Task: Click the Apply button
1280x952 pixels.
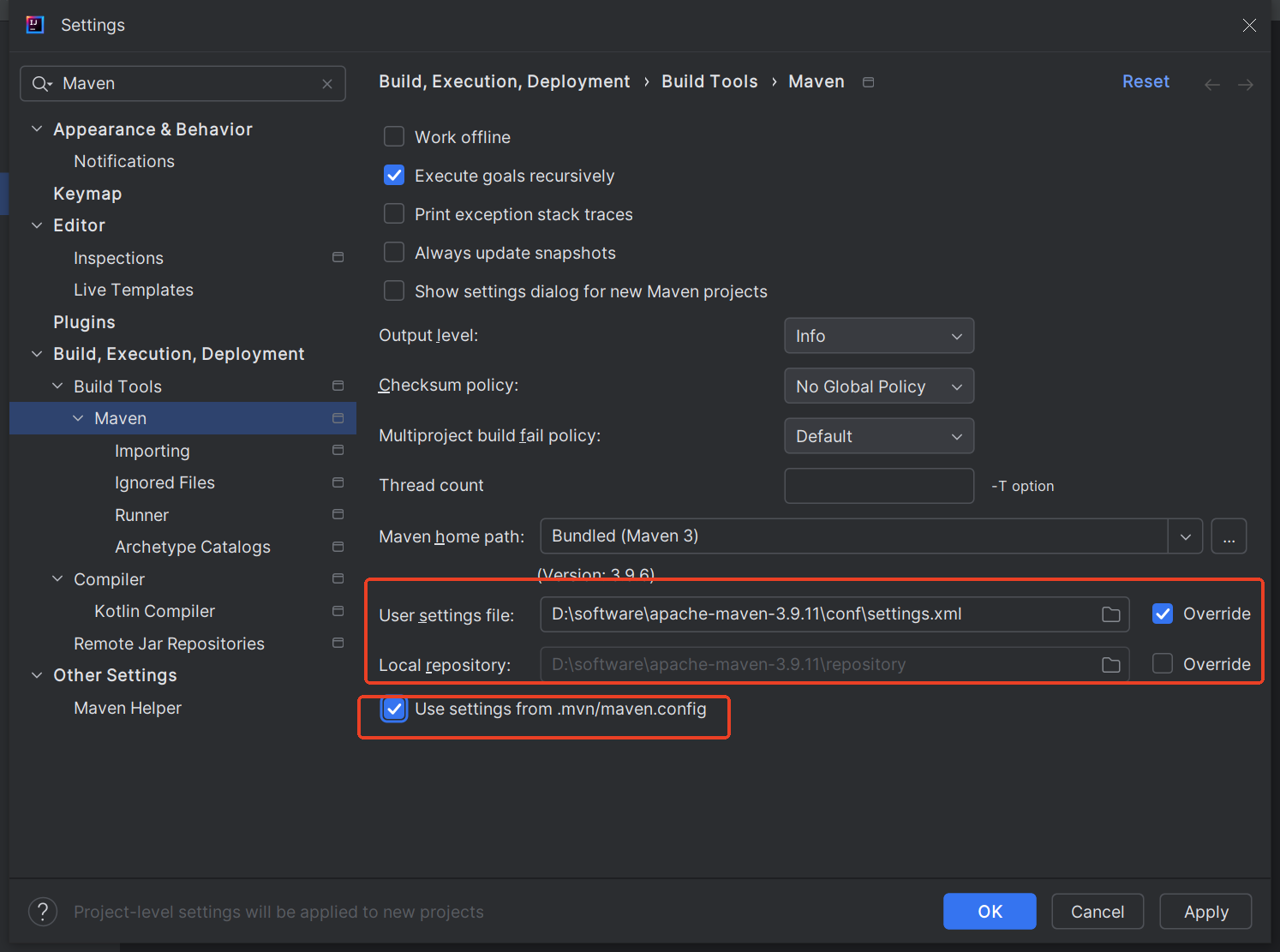Action: [1205, 912]
